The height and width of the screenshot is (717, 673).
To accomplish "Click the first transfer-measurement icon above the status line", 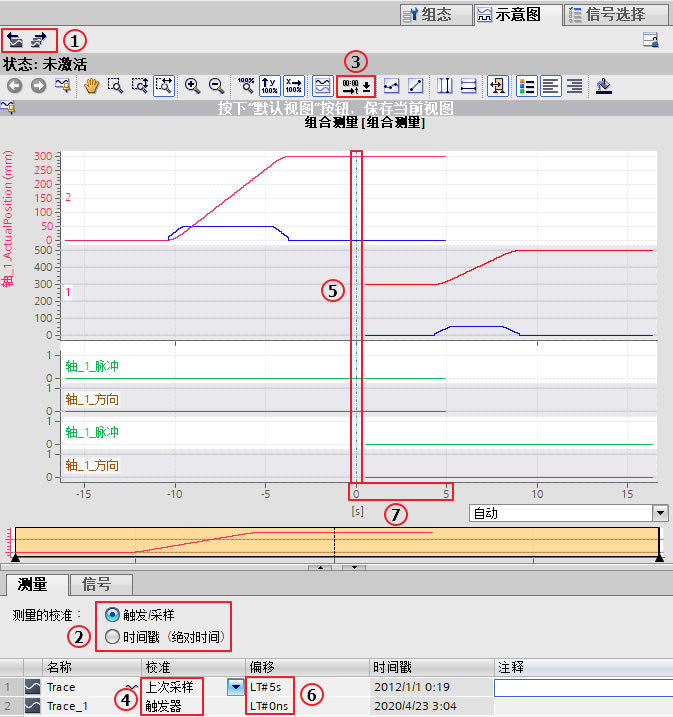I will click(16, 41).
